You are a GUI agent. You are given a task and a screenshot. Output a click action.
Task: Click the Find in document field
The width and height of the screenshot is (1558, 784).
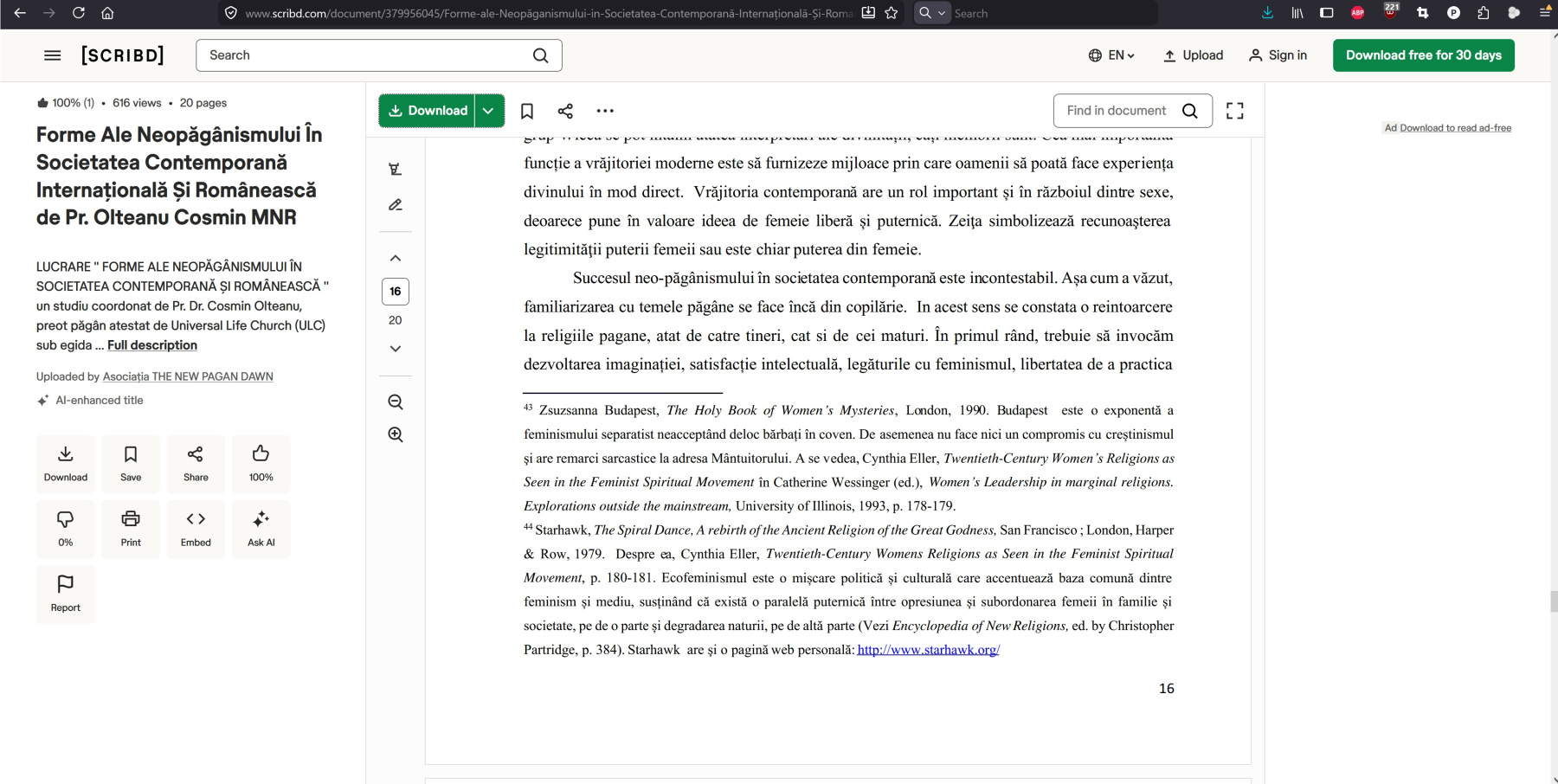click(1117, 111)
